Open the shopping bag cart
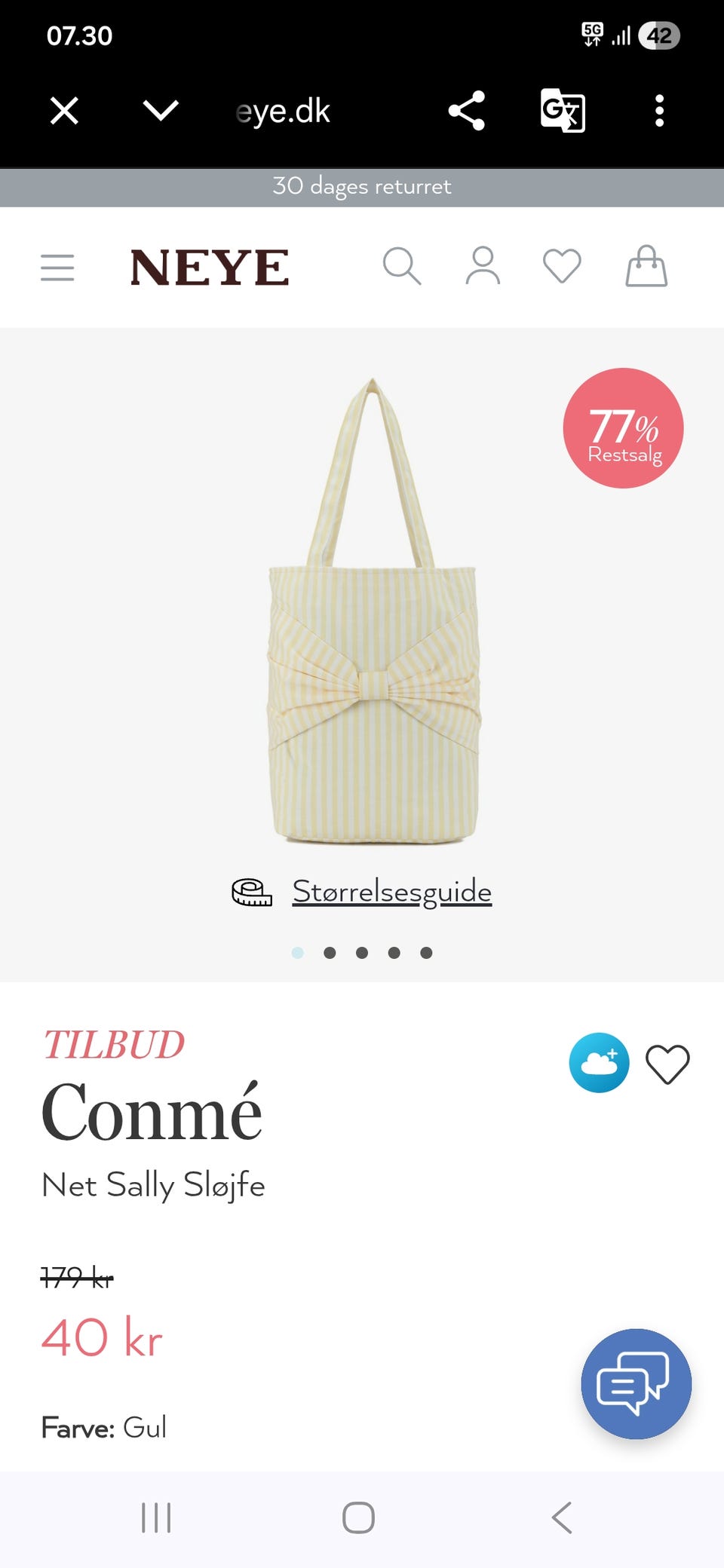The width and height of the screenshot is (724, 1568). click(646, 266)
